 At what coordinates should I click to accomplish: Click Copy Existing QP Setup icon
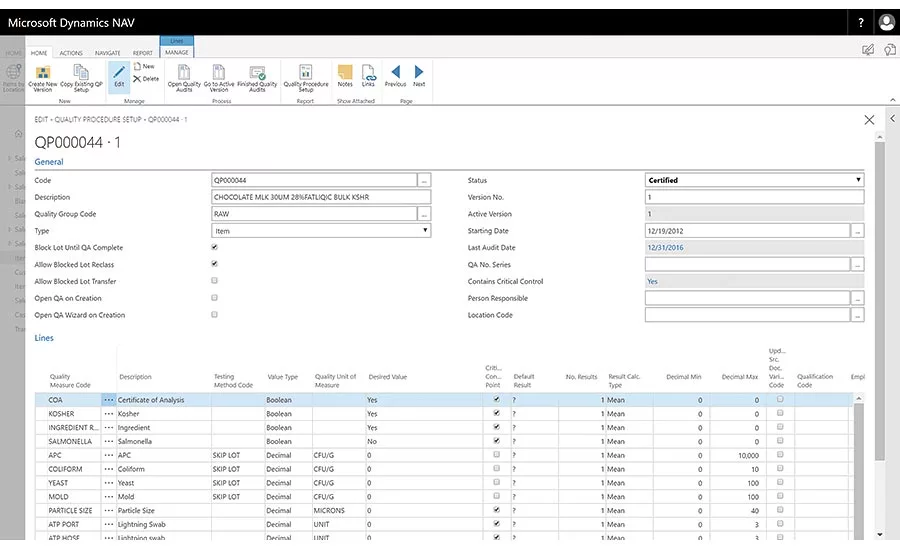[x=81, y=72]
